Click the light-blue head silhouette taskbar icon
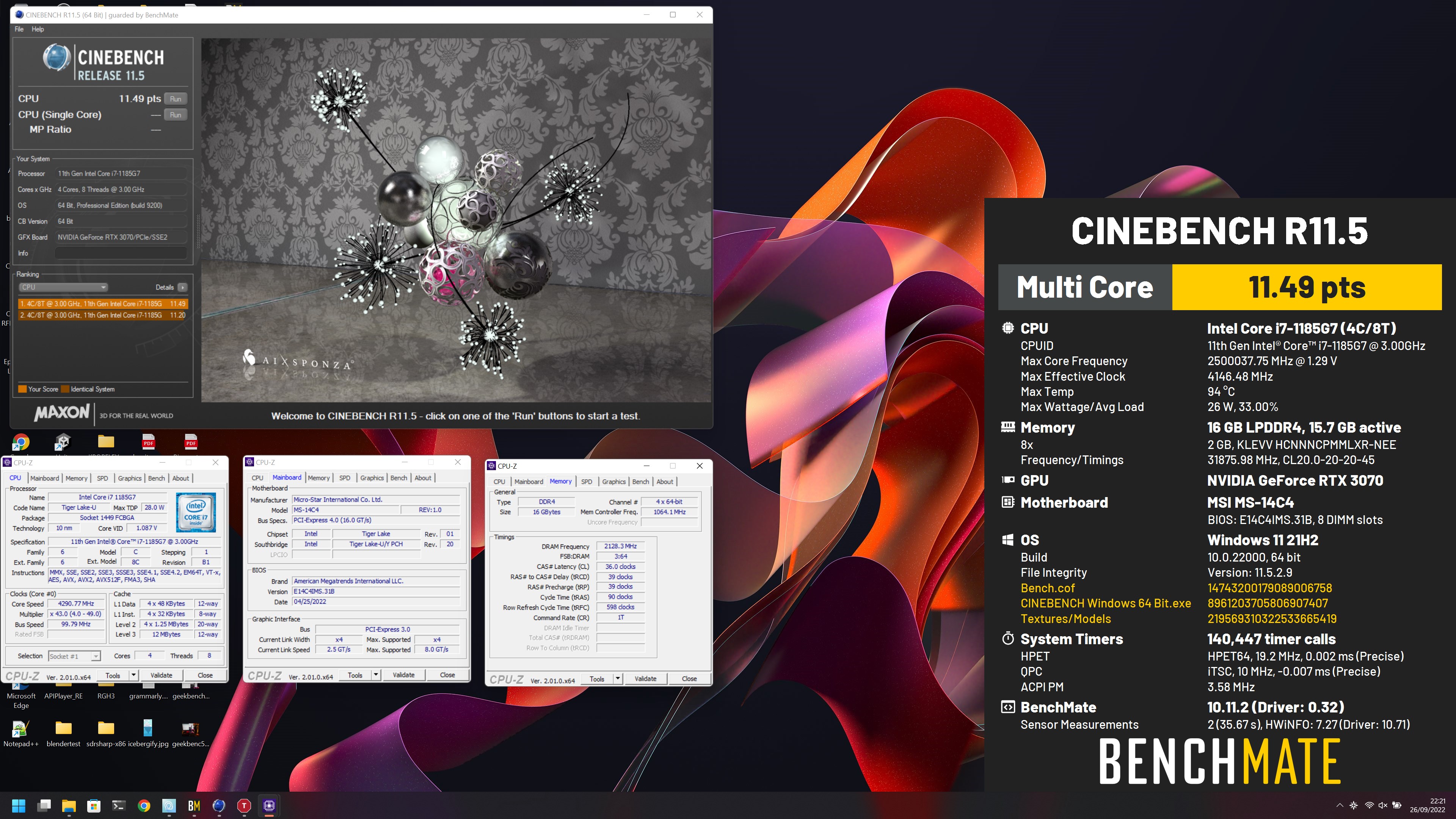The image size is (1456, 819). (169, 805)
